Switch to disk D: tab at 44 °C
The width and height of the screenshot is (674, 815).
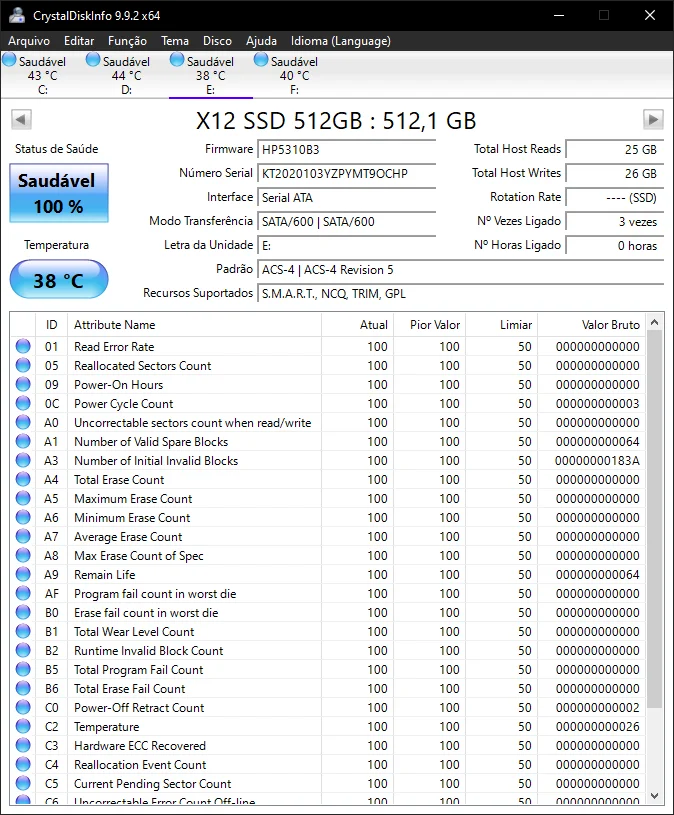tap(127, 75)
